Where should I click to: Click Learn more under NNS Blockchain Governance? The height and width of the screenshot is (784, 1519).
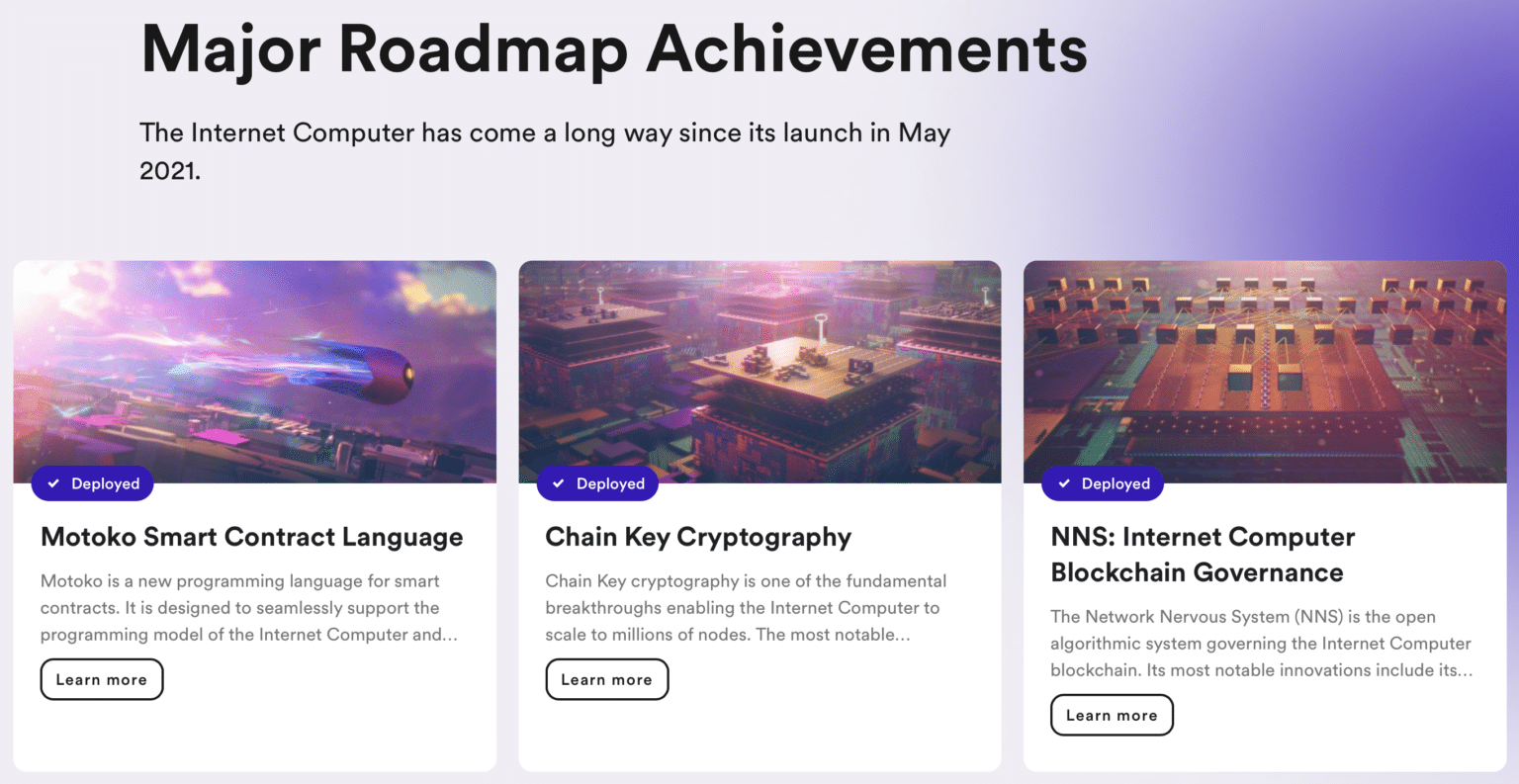point(1112,716)
